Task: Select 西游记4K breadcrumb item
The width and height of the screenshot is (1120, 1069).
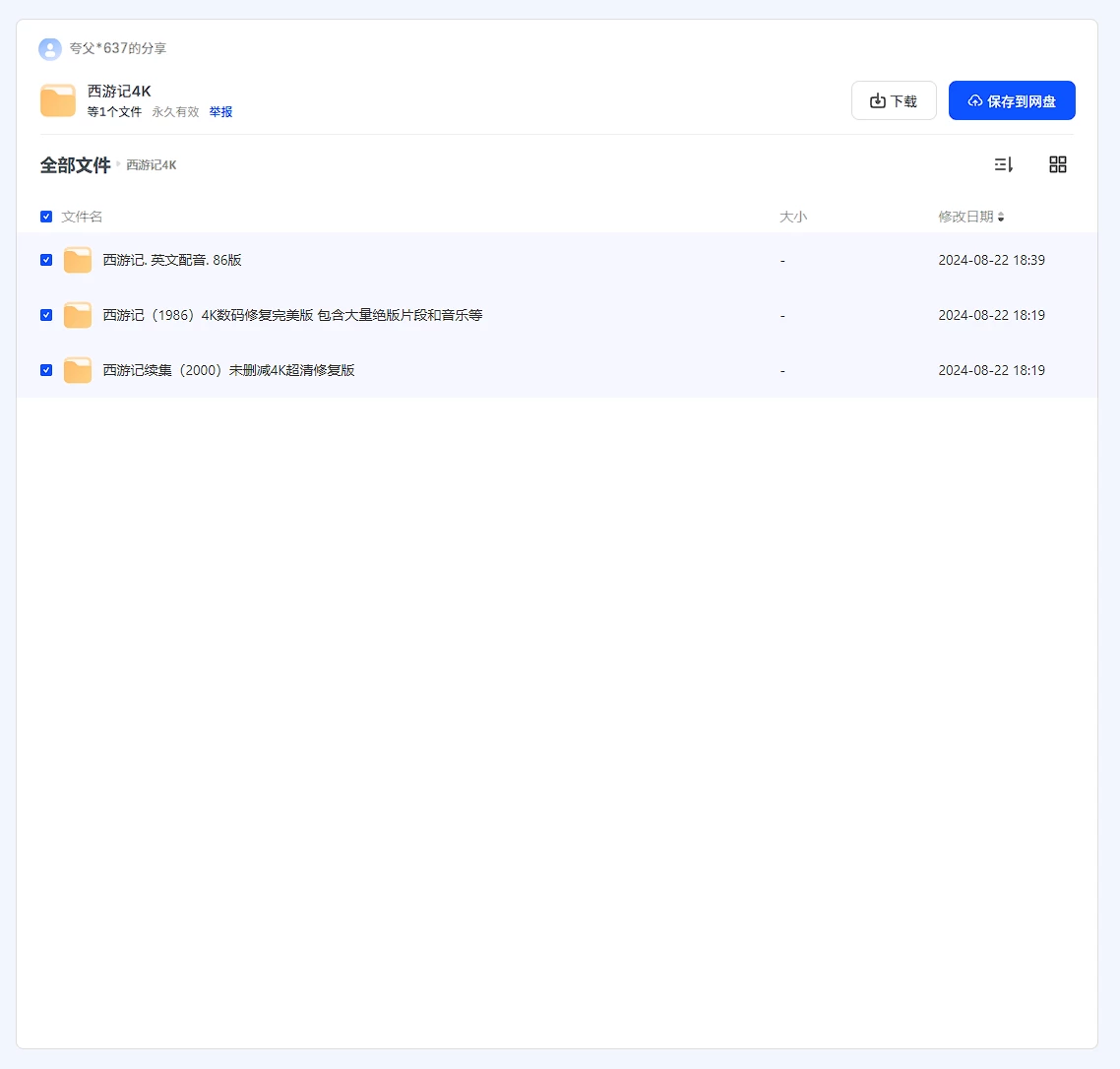Action: 152,165
